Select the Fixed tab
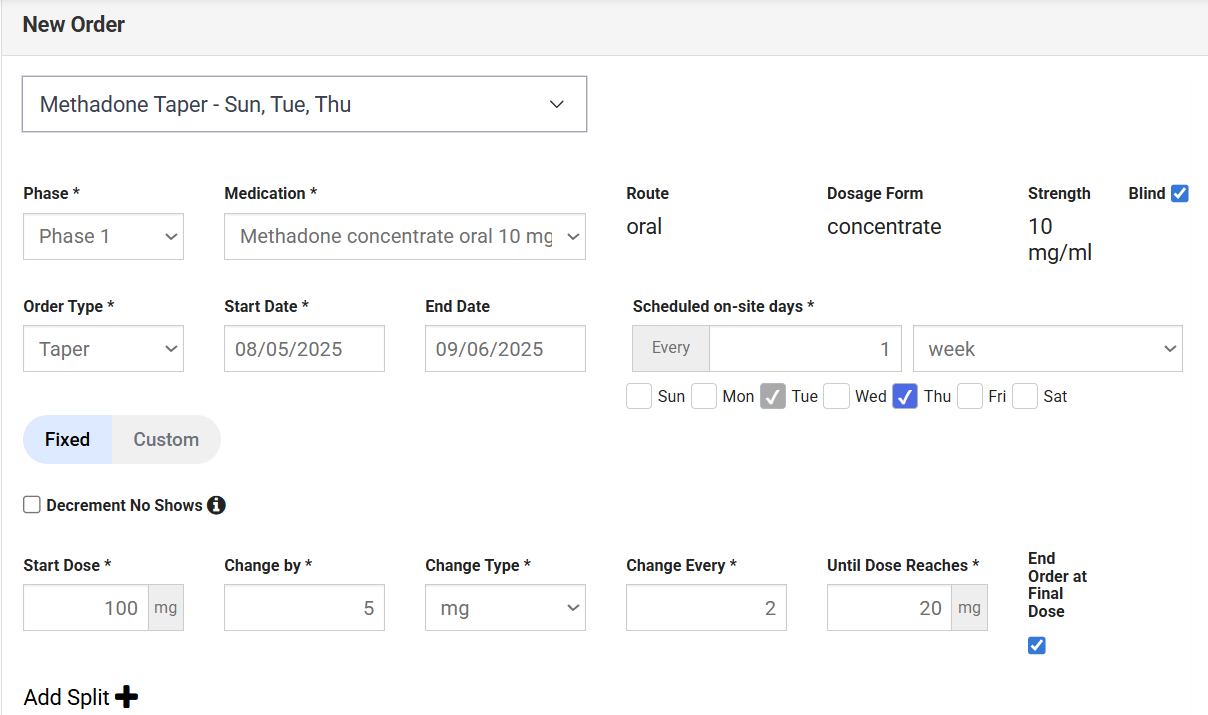 67,440
